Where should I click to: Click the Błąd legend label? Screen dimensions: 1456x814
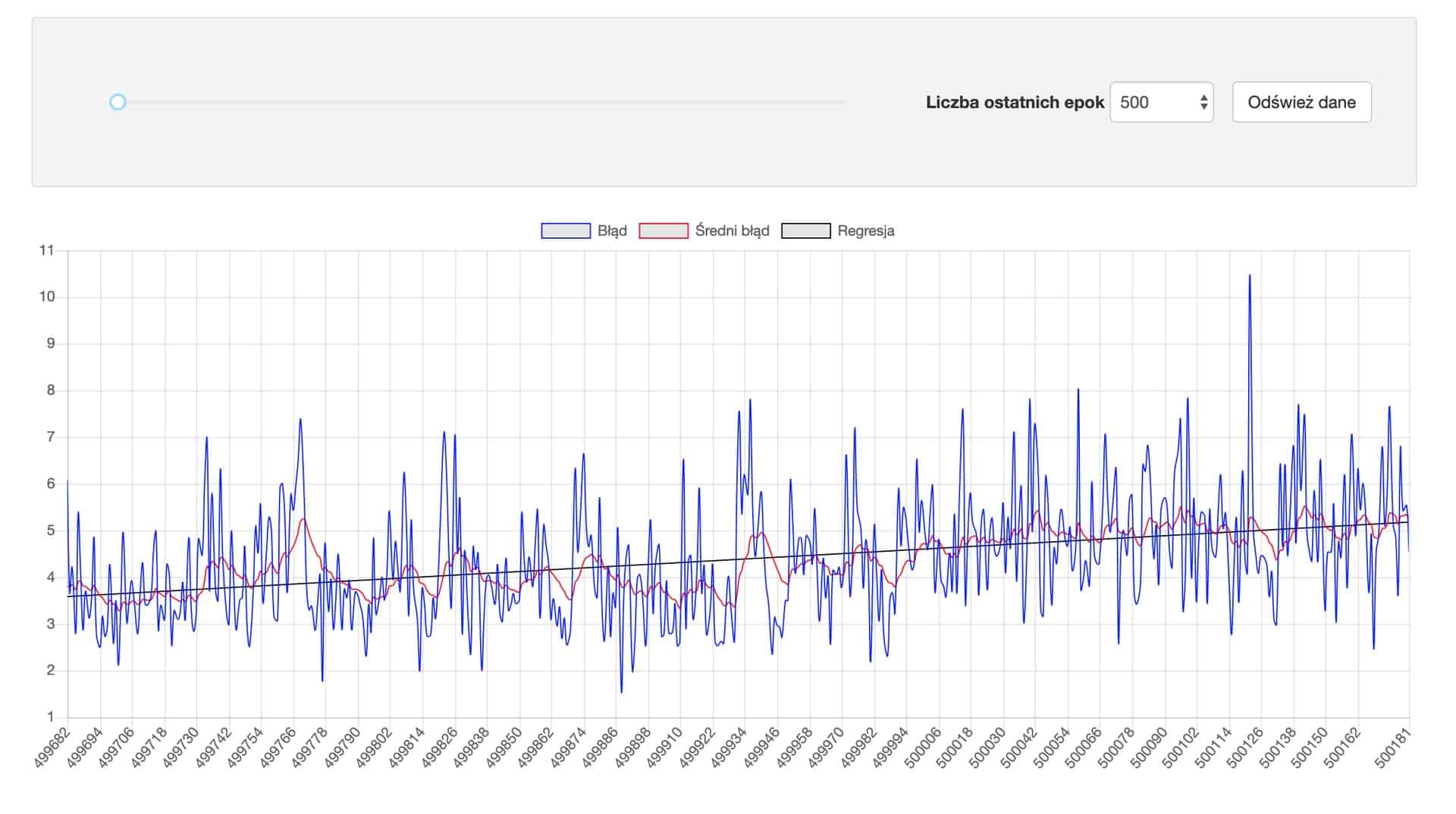612,231
